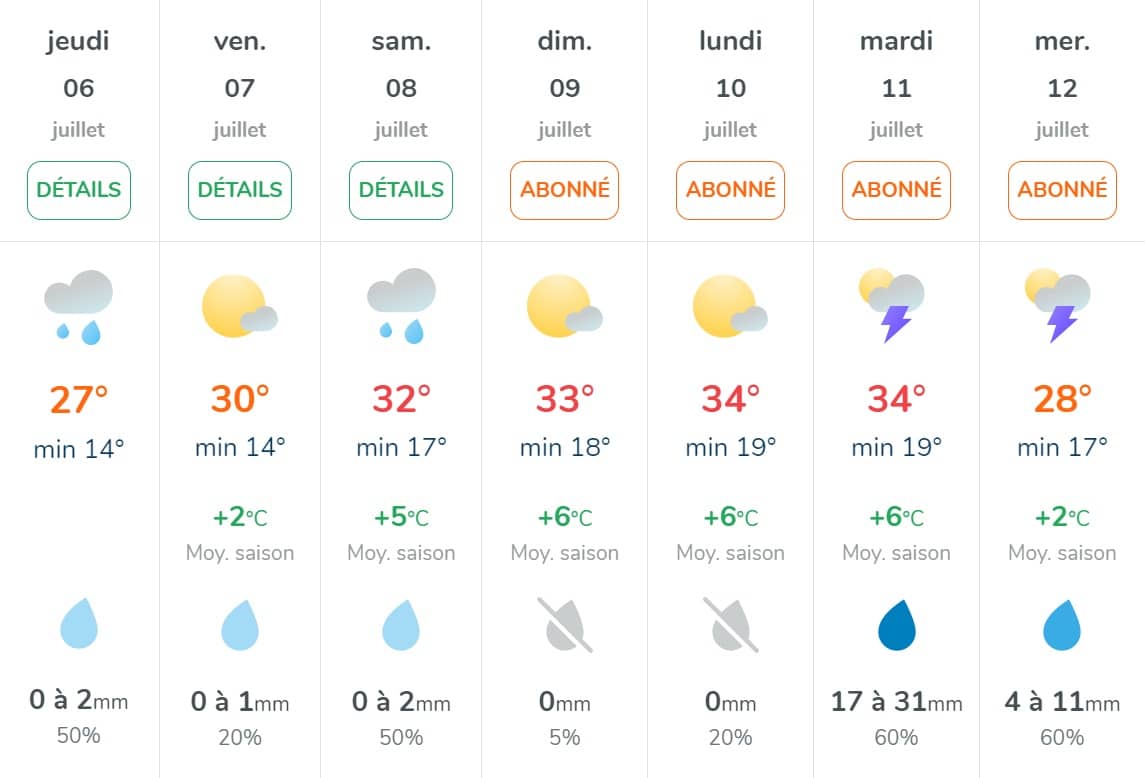
Task: Click the rain cloud icon for samedi
Action: coord(401,306)
